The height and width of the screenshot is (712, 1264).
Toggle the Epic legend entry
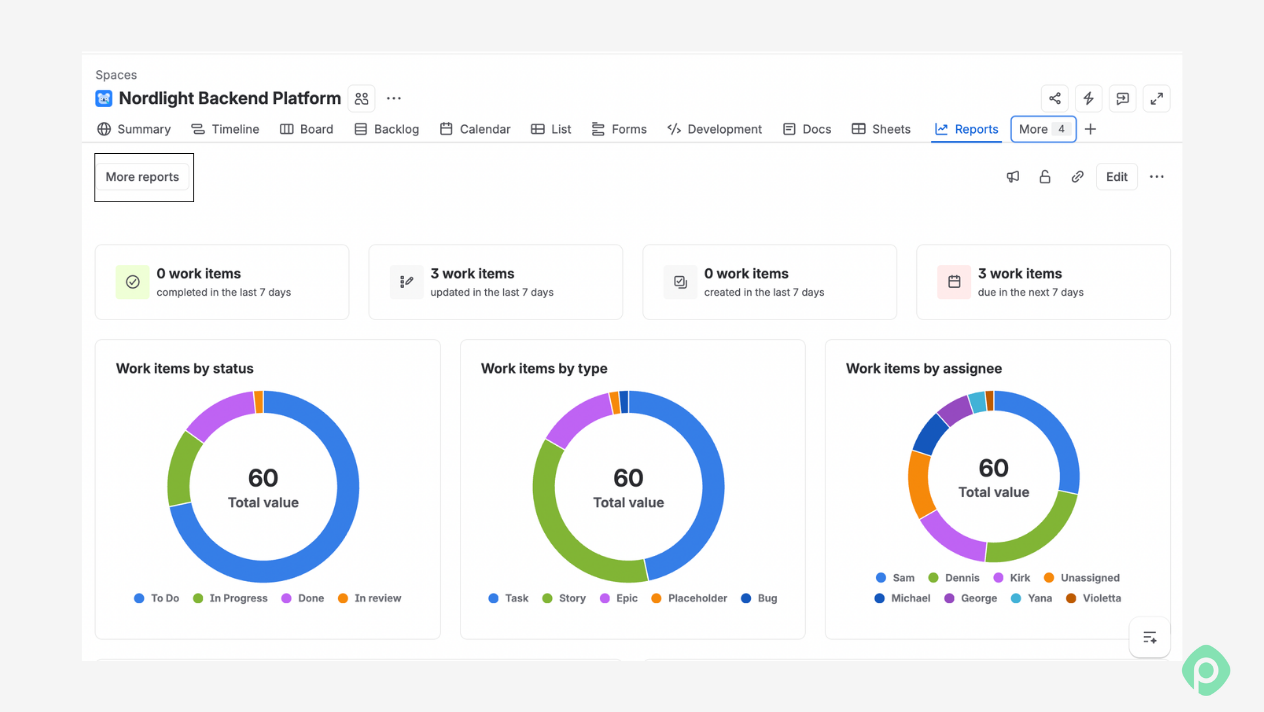[x=619, y=598]
